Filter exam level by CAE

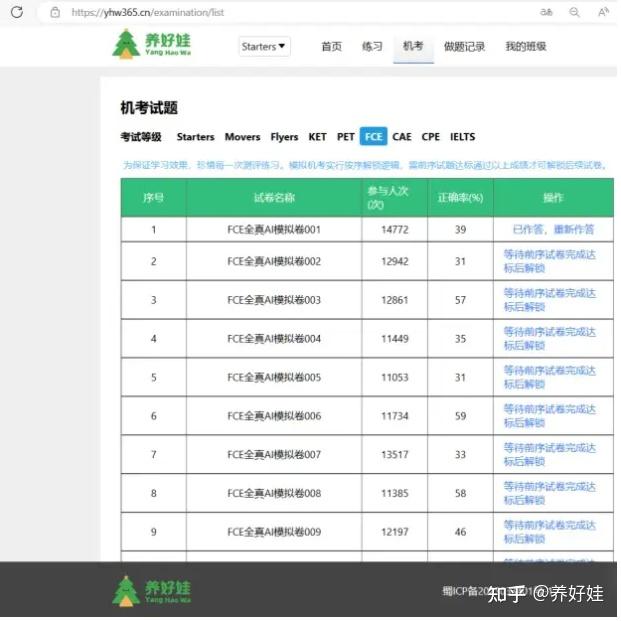pyautogui.click(x=402, y=137)
